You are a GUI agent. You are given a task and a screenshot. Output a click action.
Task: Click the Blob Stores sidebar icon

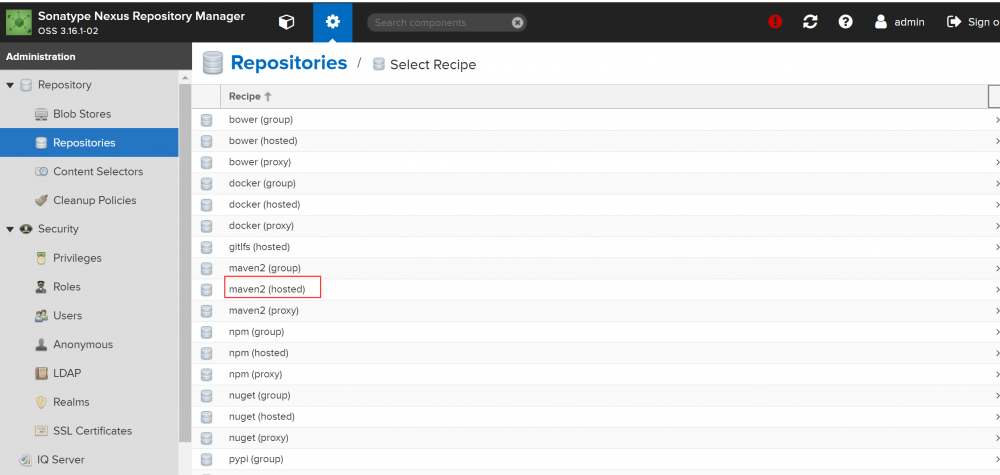point(41,114)
